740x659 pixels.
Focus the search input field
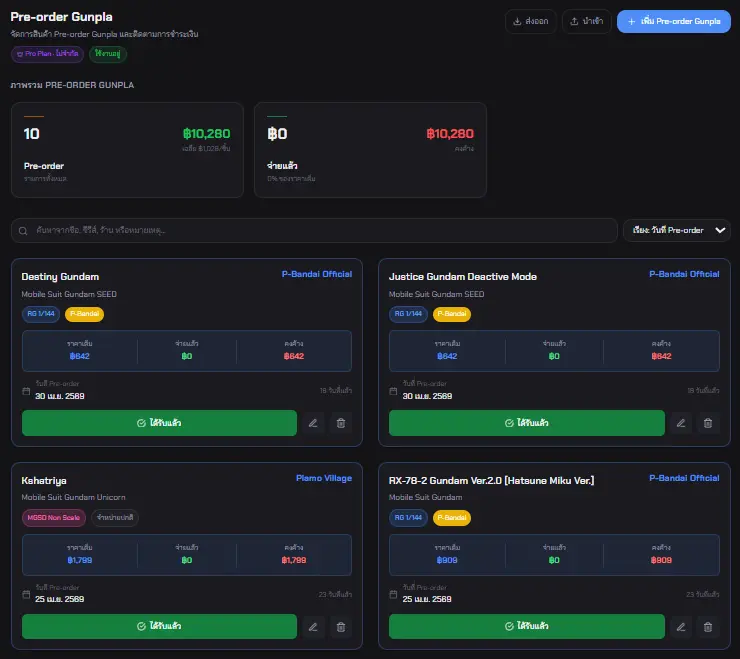click(x=314, y=230)
